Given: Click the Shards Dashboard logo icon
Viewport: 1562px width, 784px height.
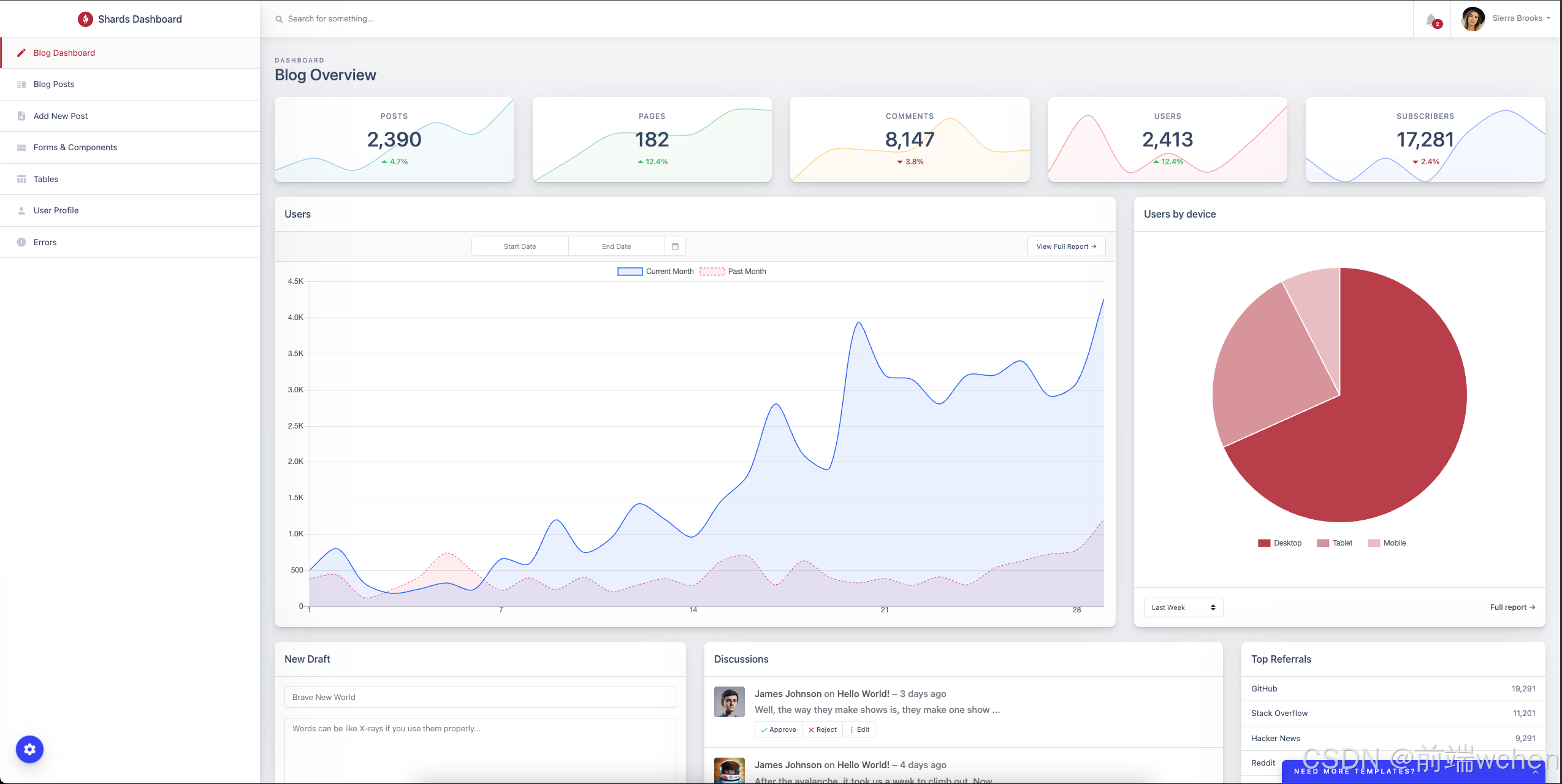Looking at the screenshot, I should pyautogui.click(x=85, y=19).
